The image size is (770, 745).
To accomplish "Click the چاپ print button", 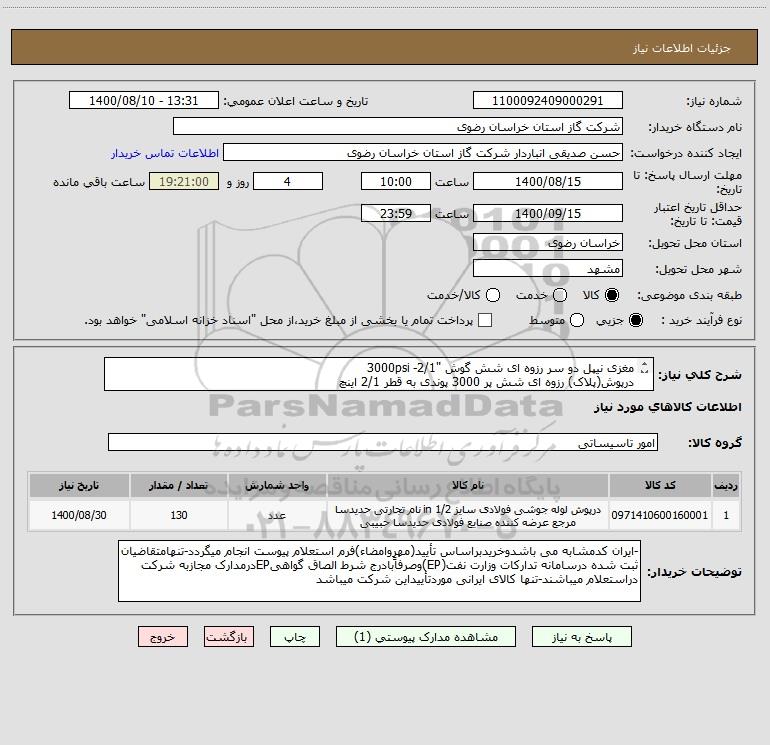I will pos(295,637).
